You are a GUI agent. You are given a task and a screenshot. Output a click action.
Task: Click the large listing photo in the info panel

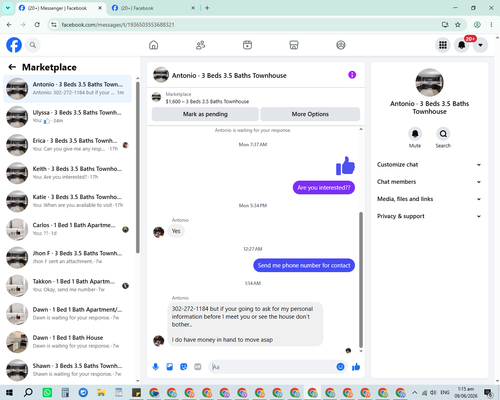(x=429, y=83)
